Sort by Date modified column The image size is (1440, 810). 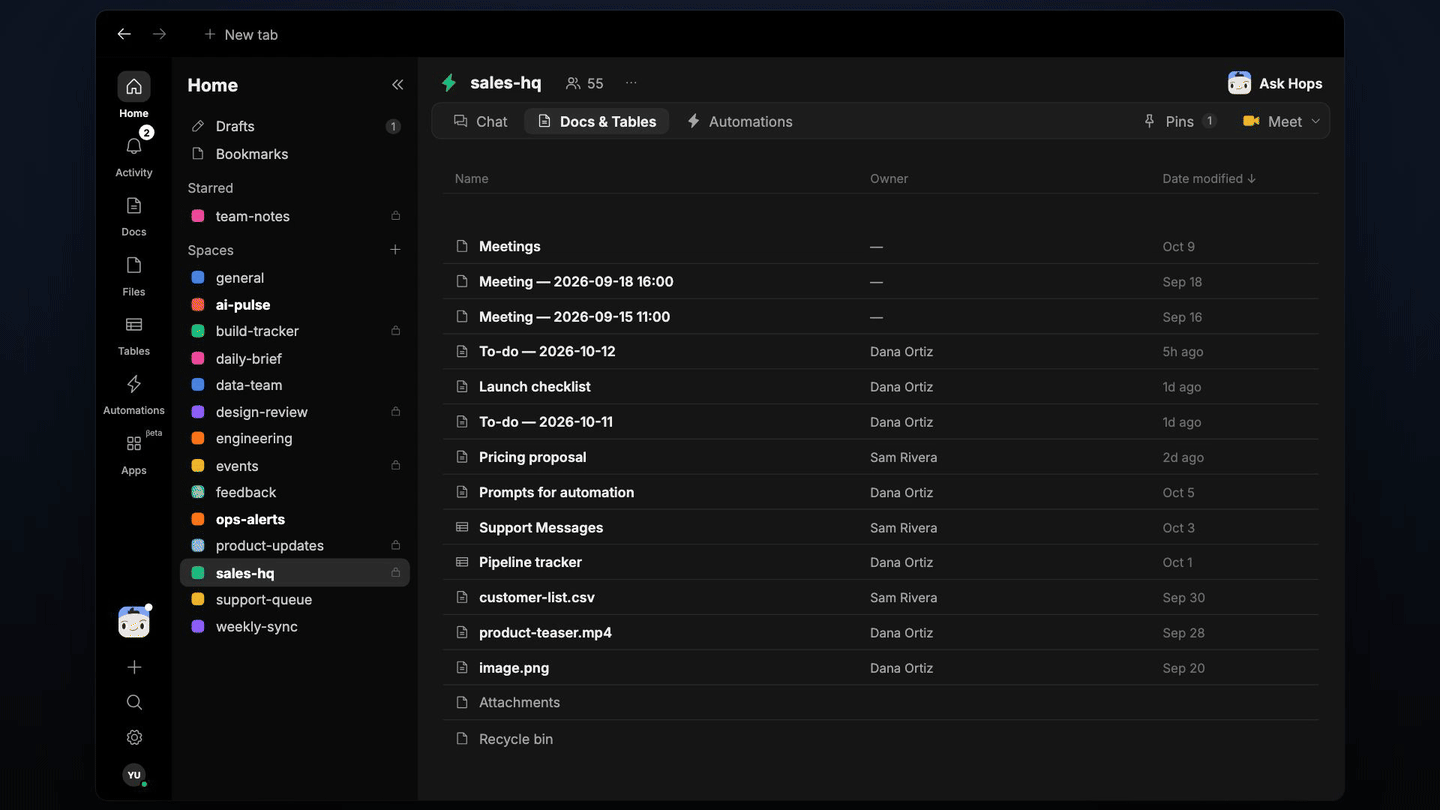point(1209,178)
